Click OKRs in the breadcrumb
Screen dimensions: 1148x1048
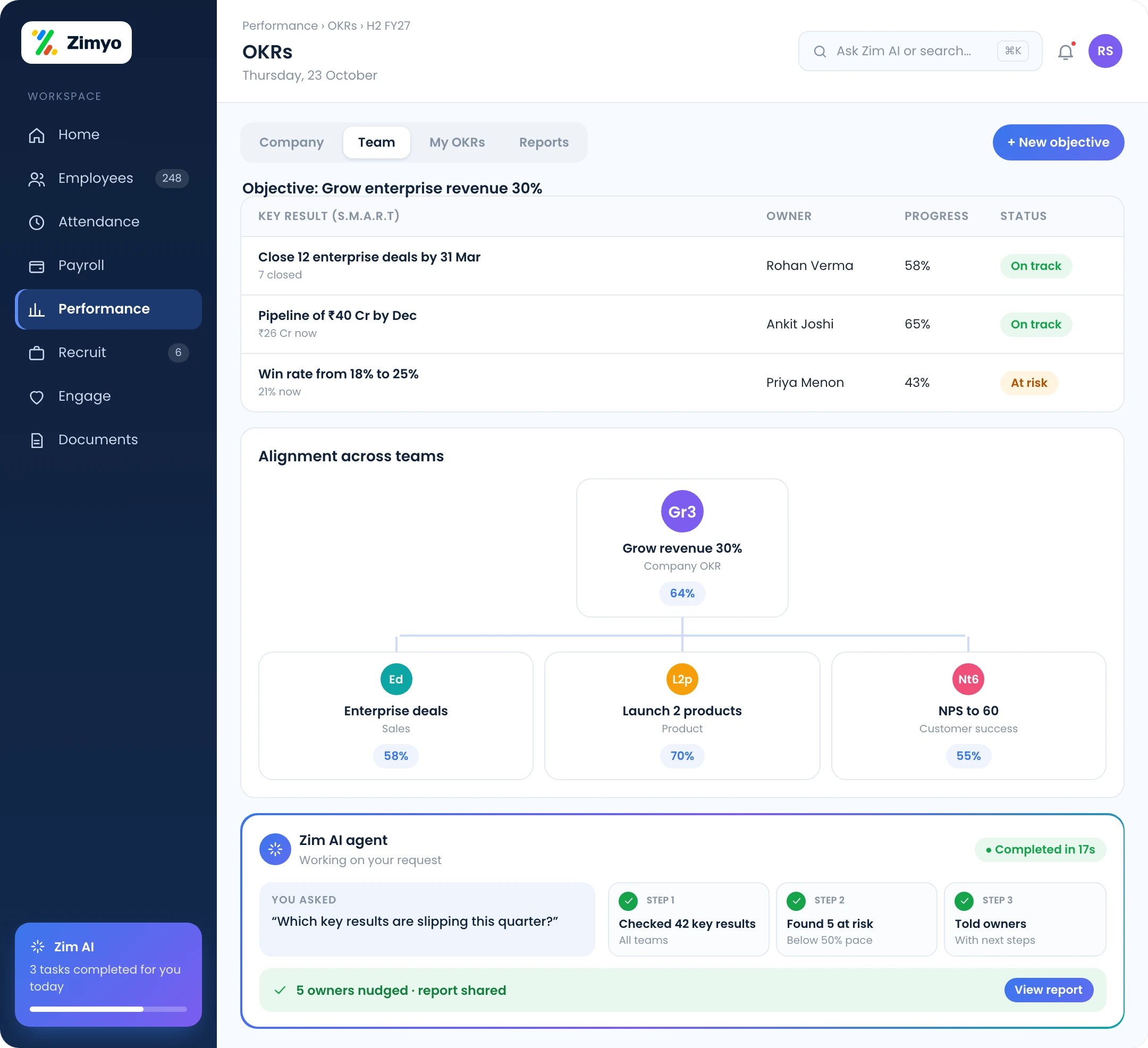(342, 26)
